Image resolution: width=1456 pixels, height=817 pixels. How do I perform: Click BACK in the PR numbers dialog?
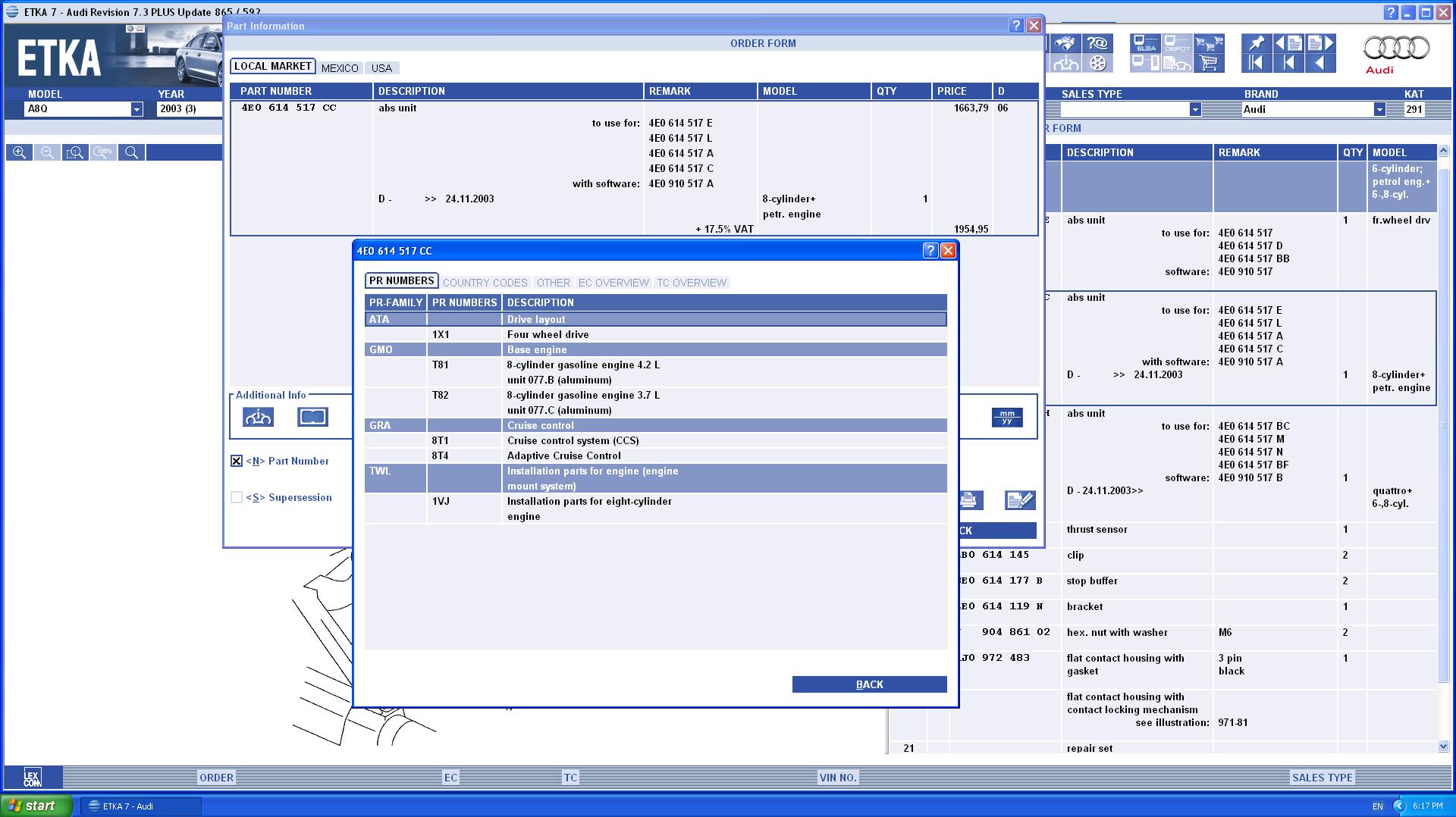tap(870, 684)
